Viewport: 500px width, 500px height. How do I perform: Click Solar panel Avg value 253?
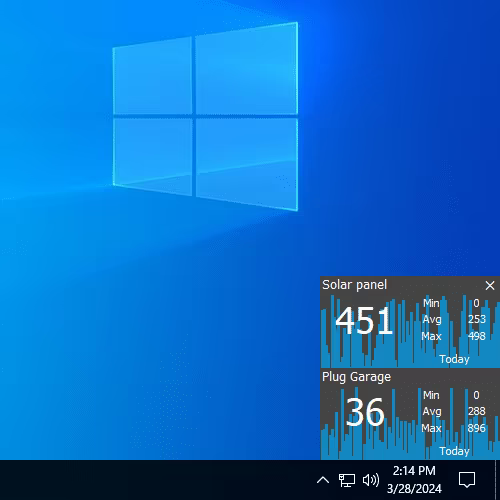pos(477,319)
